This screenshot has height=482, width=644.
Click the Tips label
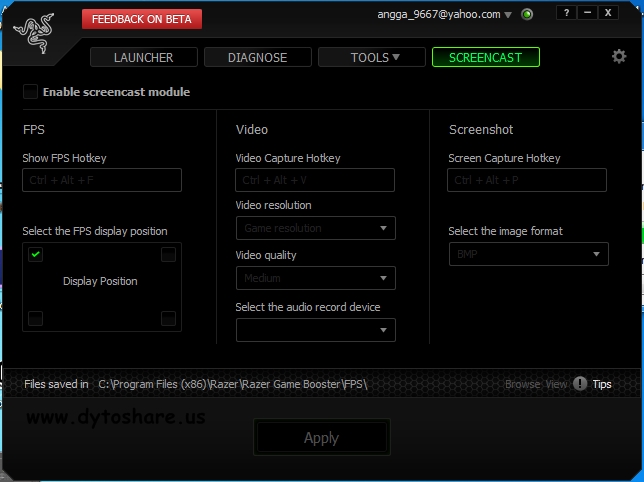pyautogui.click(x=602, y=384)
